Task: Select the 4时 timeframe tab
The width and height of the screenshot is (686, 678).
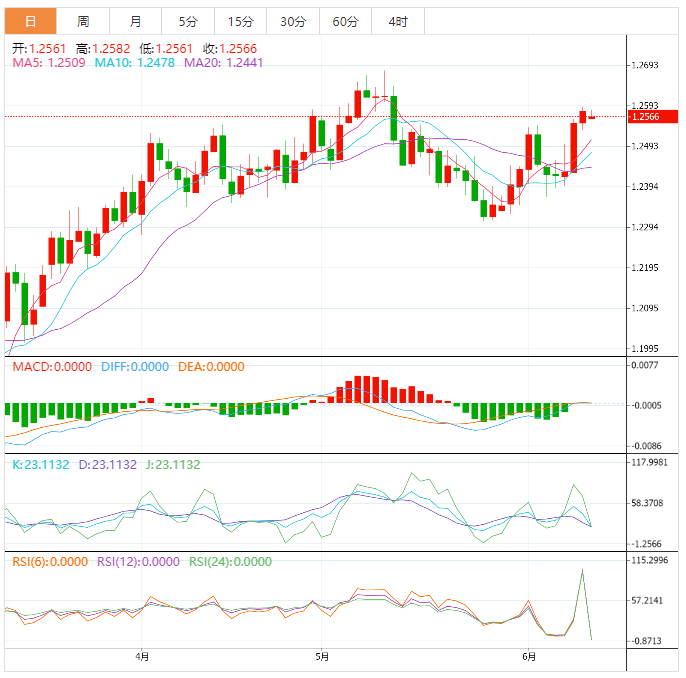Action: click(397, 21)
